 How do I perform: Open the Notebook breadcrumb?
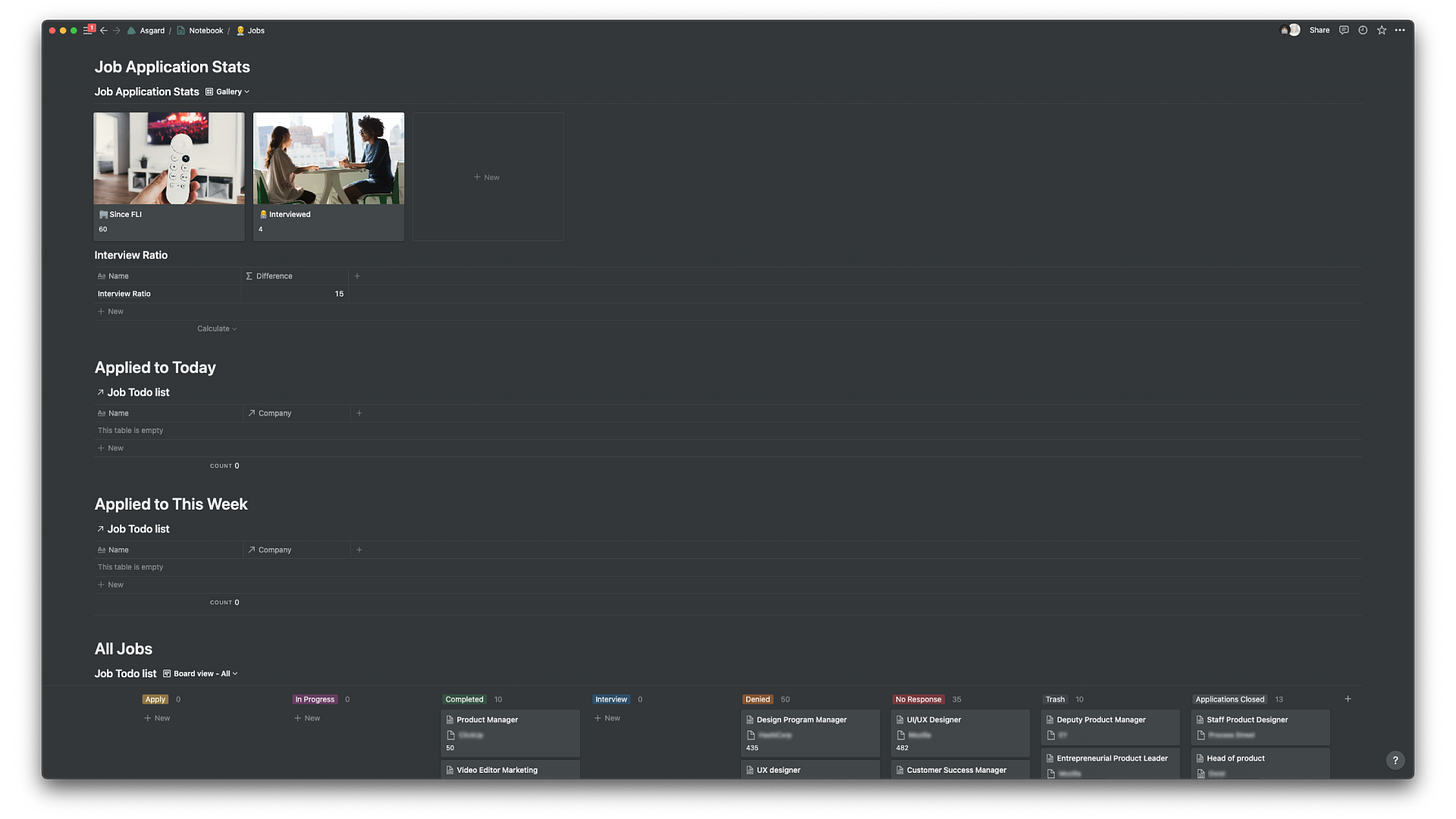pos(200,30)
